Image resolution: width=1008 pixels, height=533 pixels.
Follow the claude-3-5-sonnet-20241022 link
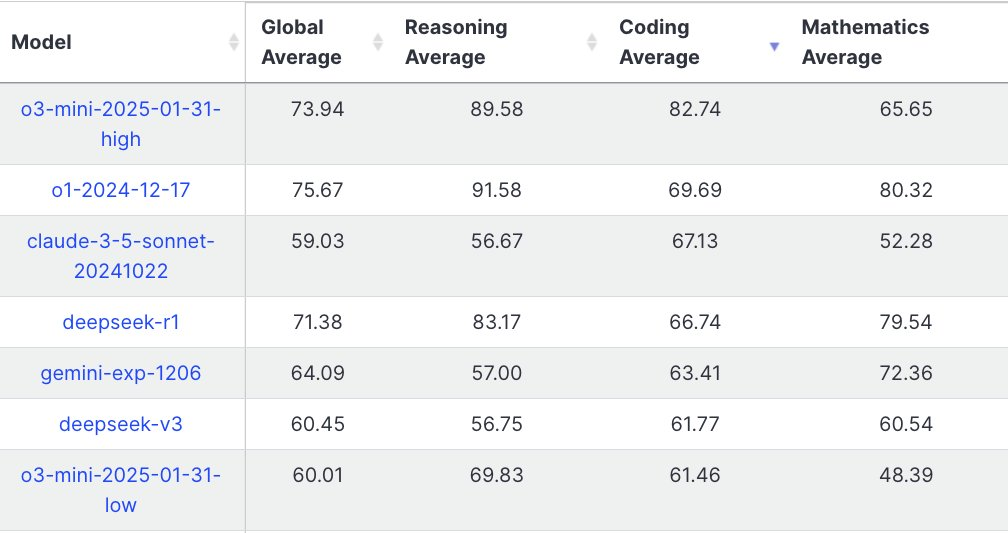(121, 256)
